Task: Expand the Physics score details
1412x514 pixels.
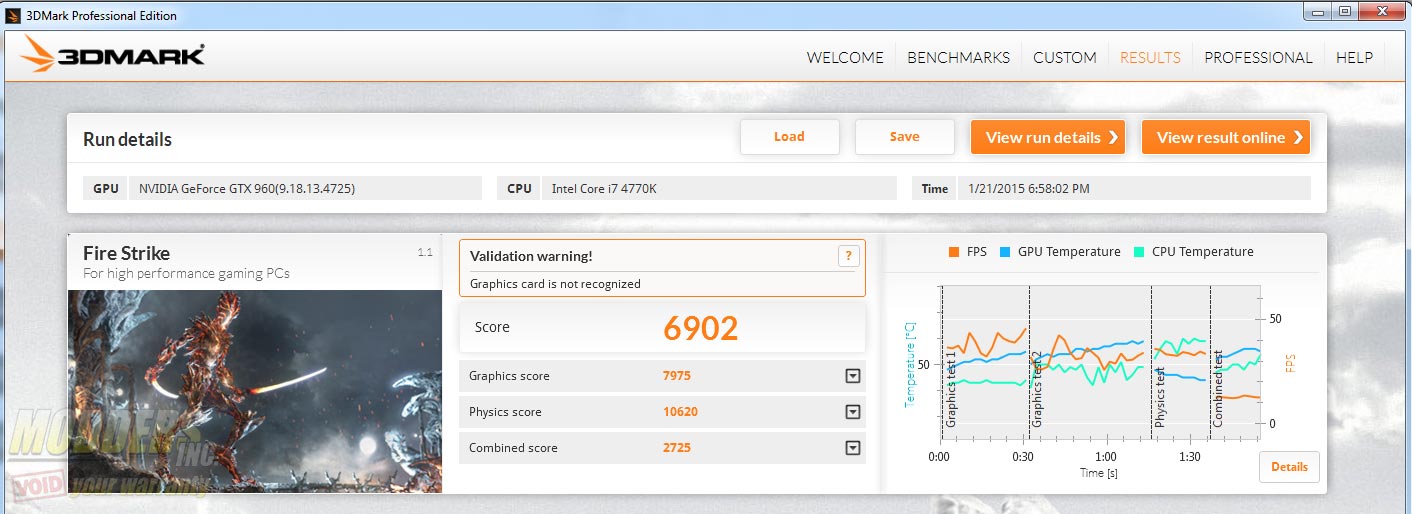Action: (853, 412)
